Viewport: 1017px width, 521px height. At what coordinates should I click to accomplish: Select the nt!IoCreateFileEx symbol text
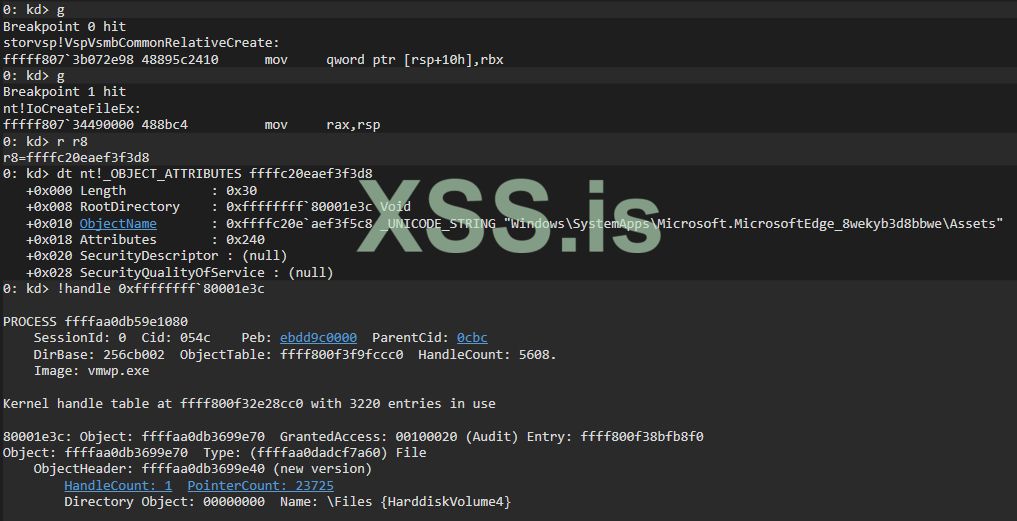pyautogui.click(x=72, y=108)
